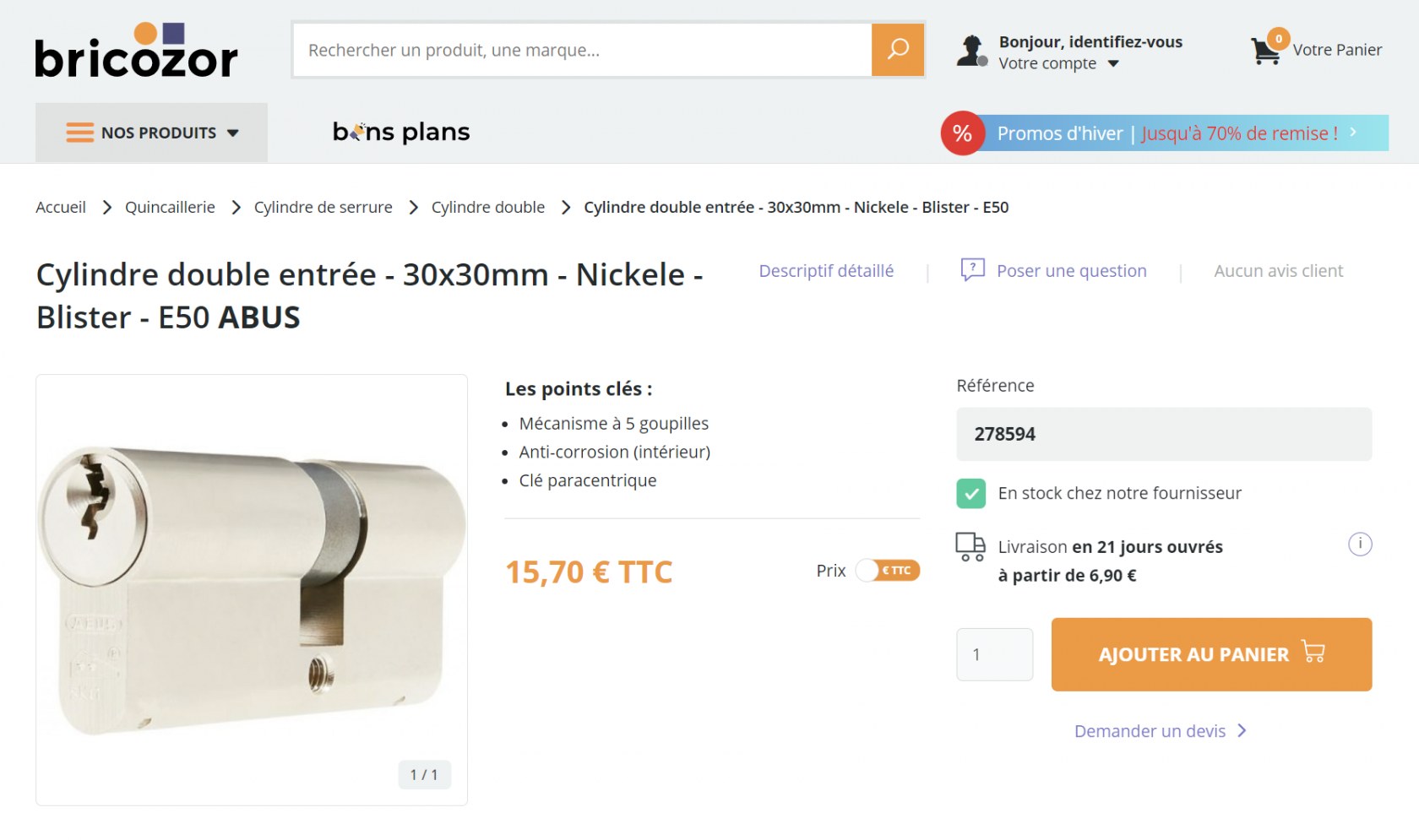This screenshot has height=840, width=1419.
Task: Click the bricozor logo
Action: 136,51
